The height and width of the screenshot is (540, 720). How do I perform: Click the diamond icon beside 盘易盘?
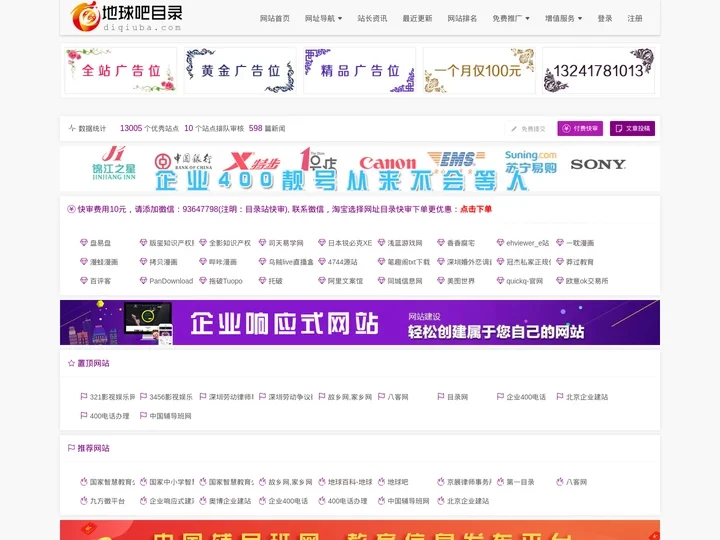pyautogui.click(x=84, y=242)
